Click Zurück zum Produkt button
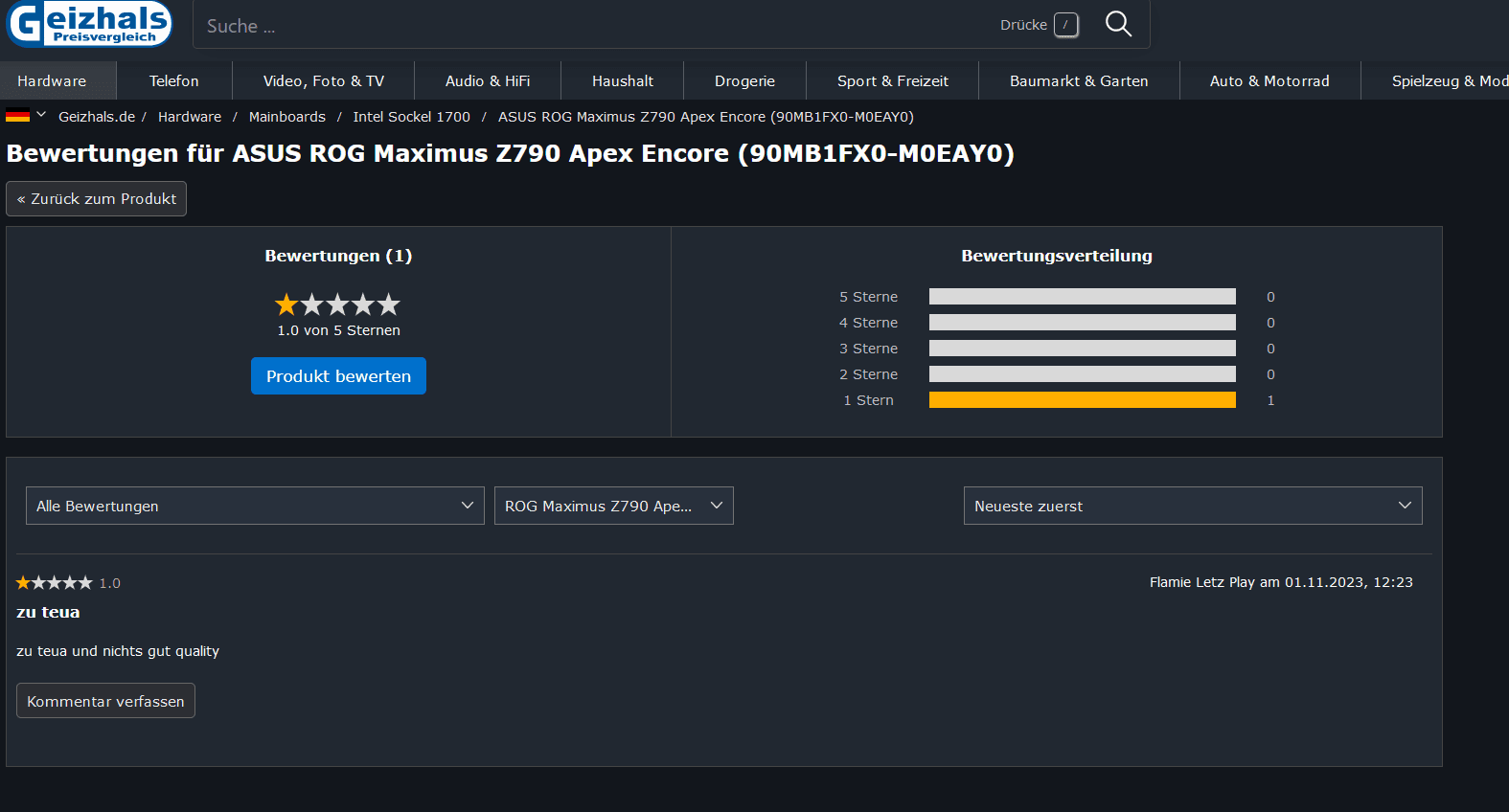Screen dimensions: 1509x812 click(96, 199)
